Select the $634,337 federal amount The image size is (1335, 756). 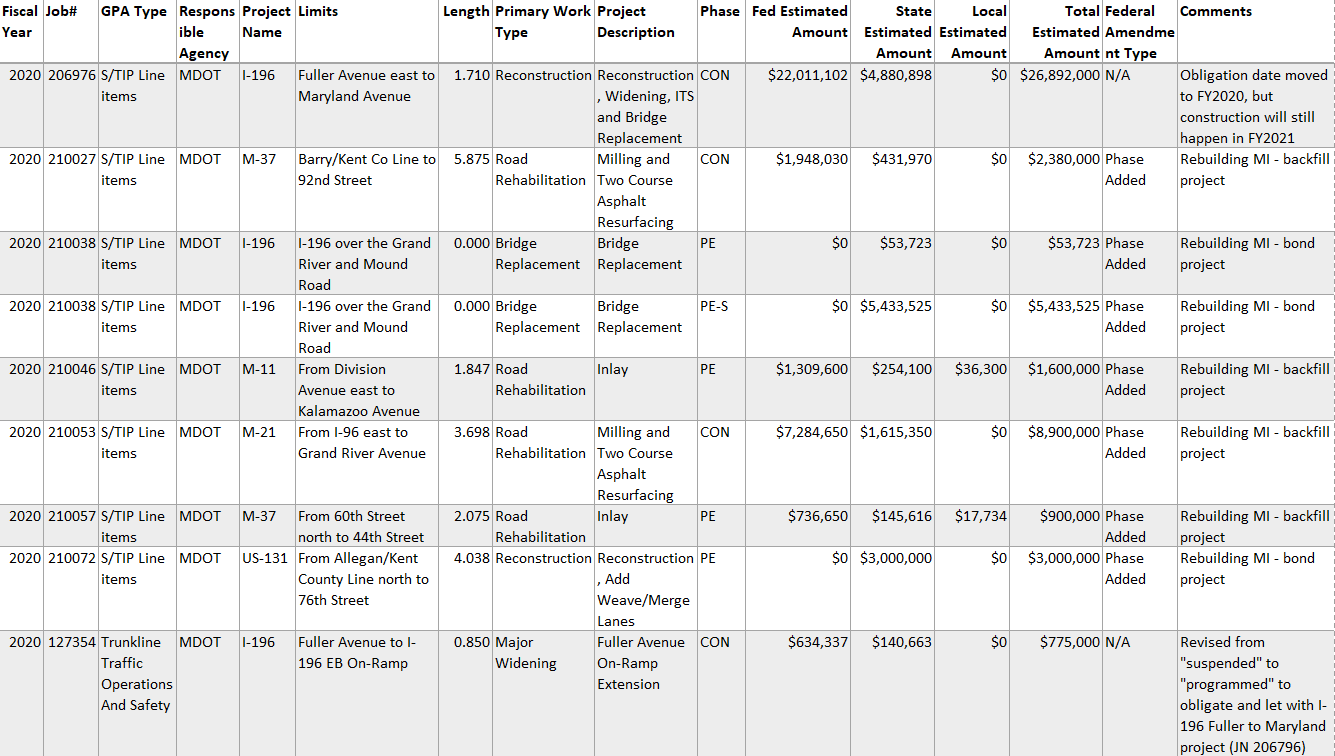pos(818,642)
